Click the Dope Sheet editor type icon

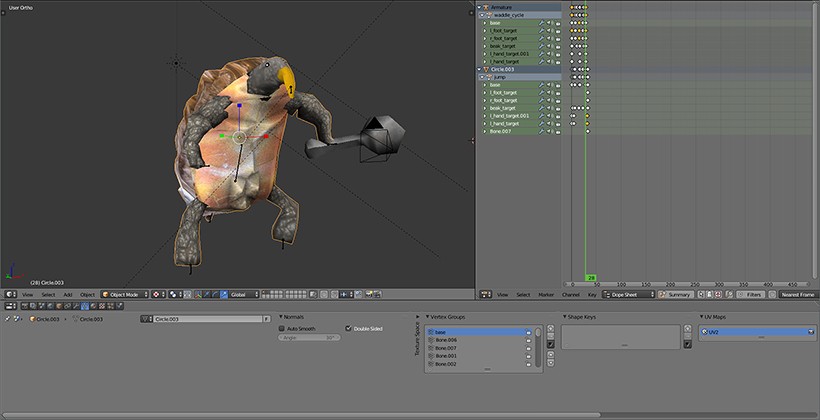pos(486,294)
